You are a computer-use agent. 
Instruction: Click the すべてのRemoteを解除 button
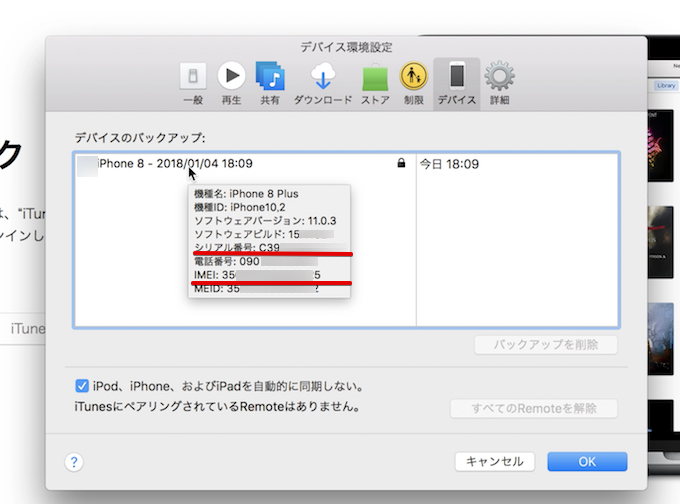click(532, 408)
